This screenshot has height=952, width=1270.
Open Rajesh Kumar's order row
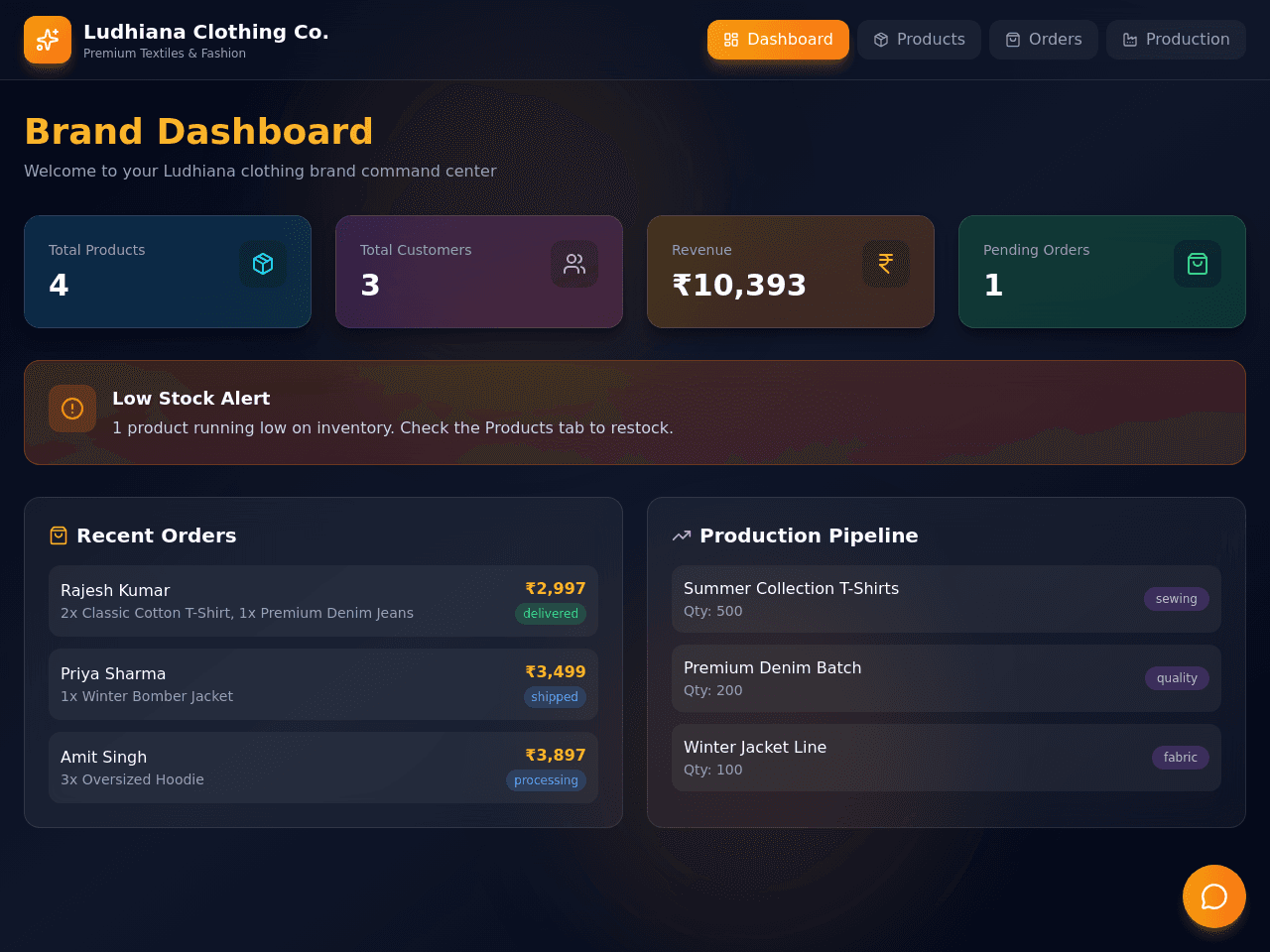pos(323,601)
